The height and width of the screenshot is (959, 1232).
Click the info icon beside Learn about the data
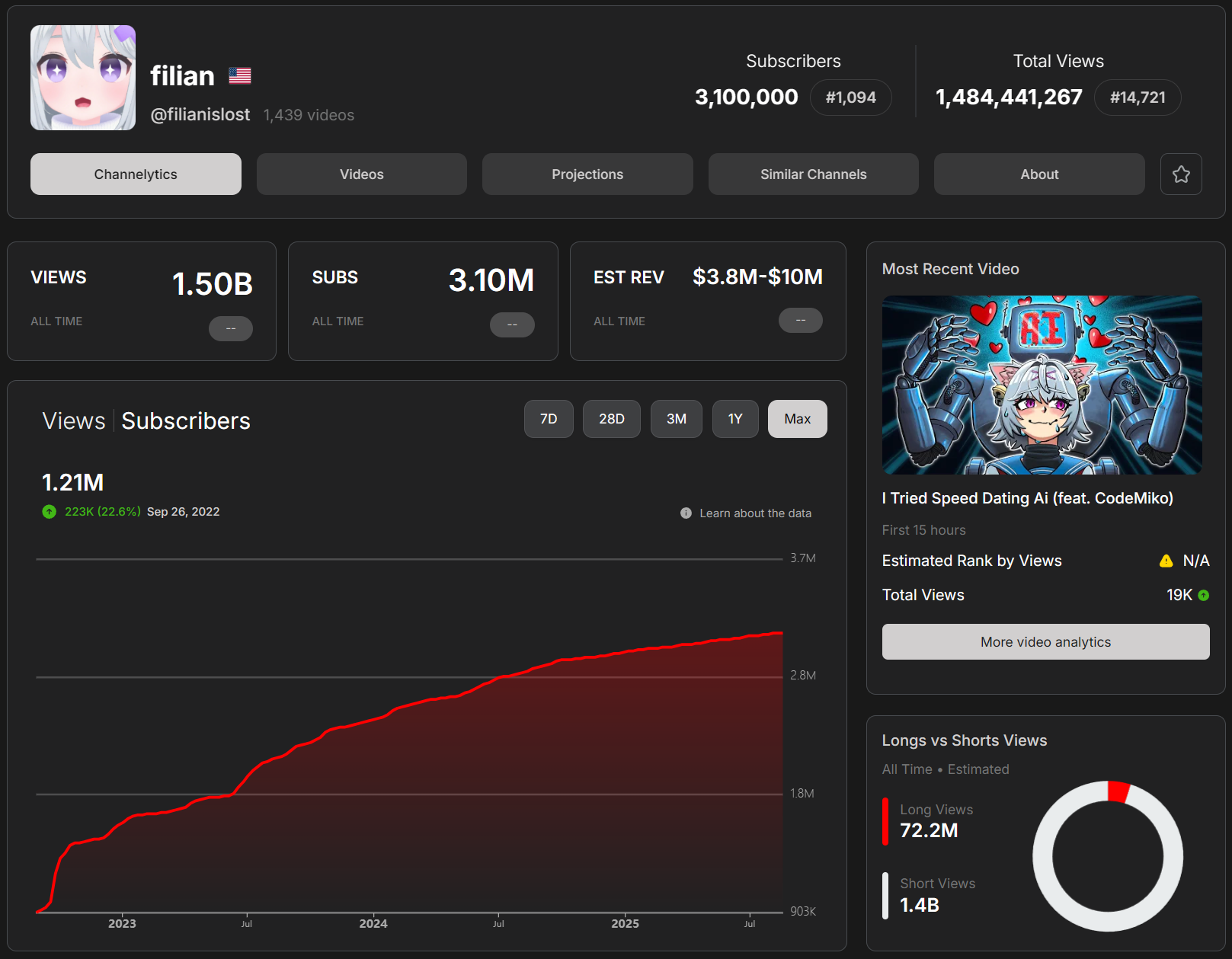686,513
